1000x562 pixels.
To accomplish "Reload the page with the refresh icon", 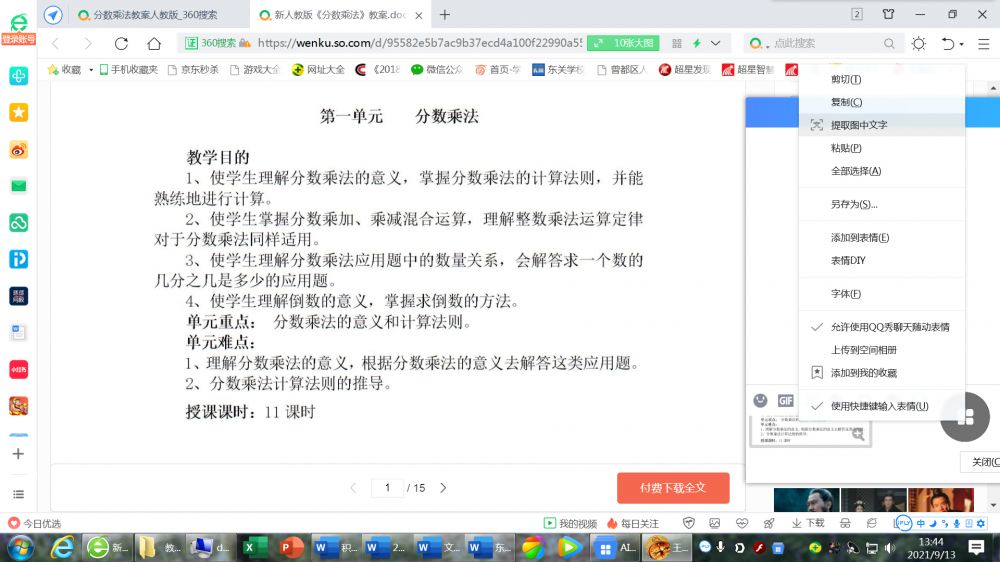I will 121,44.
